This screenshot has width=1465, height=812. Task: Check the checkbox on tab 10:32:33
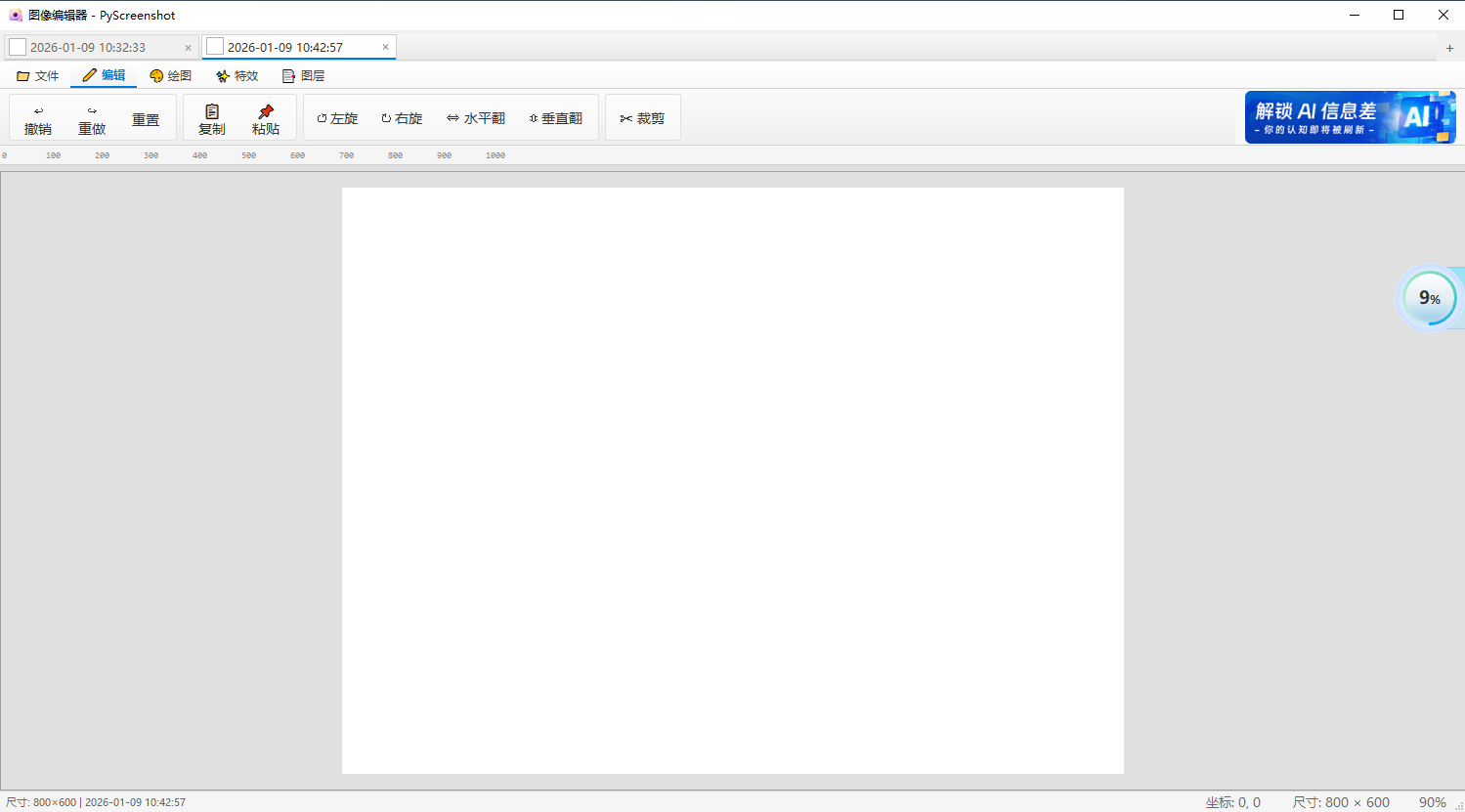(x=17, y=46)
